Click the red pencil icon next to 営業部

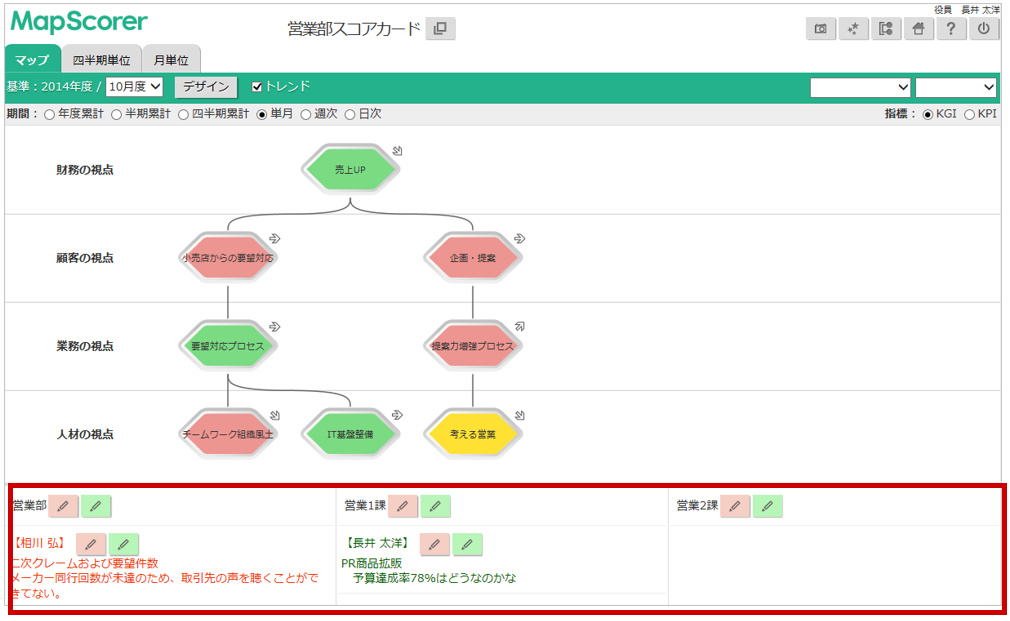63,506
